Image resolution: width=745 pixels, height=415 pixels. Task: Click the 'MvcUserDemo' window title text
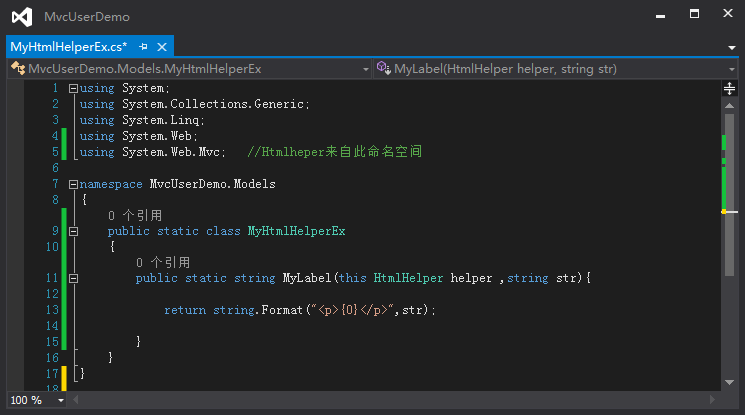87,17
